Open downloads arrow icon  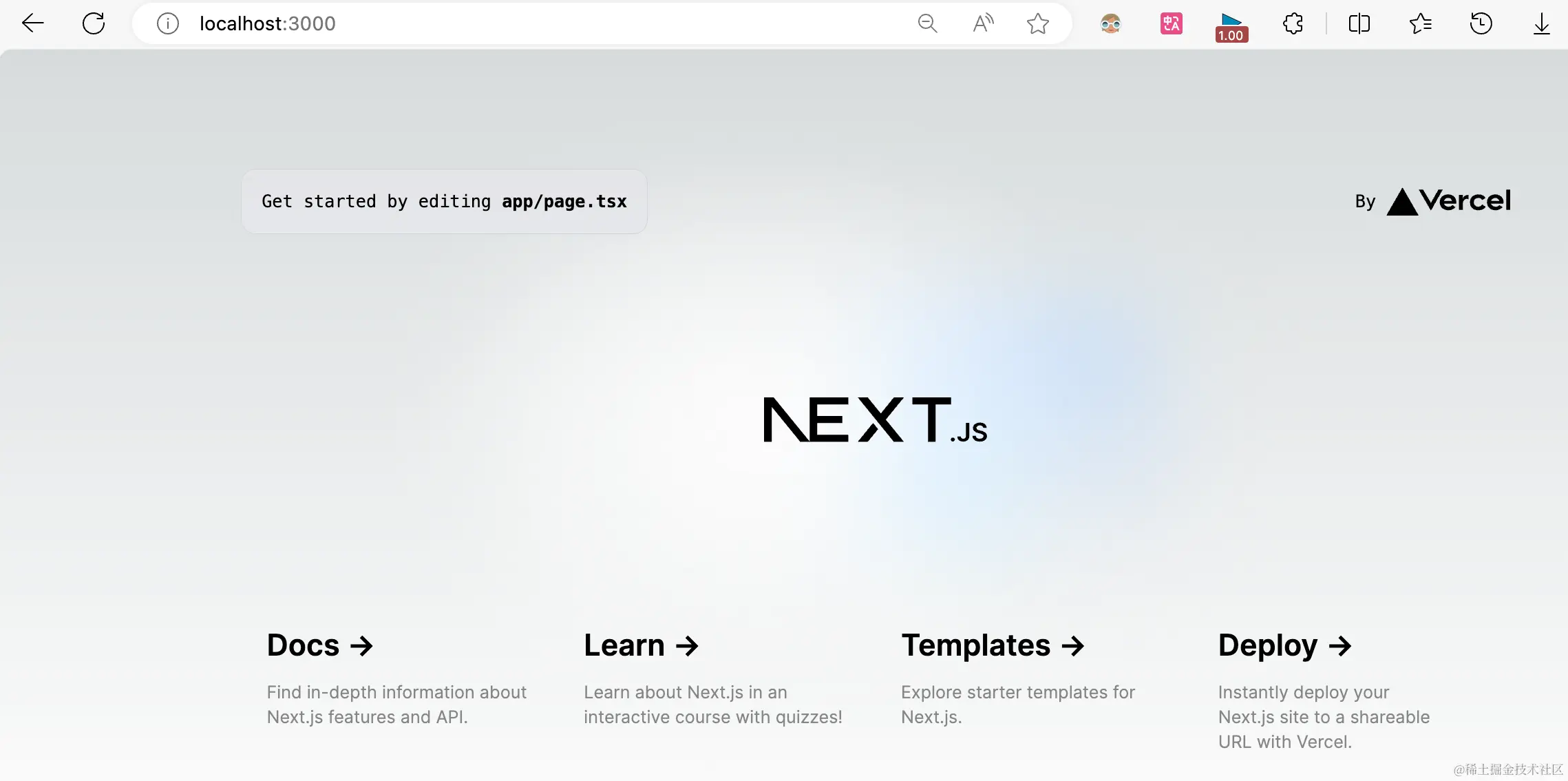[x=1541, y=23]
